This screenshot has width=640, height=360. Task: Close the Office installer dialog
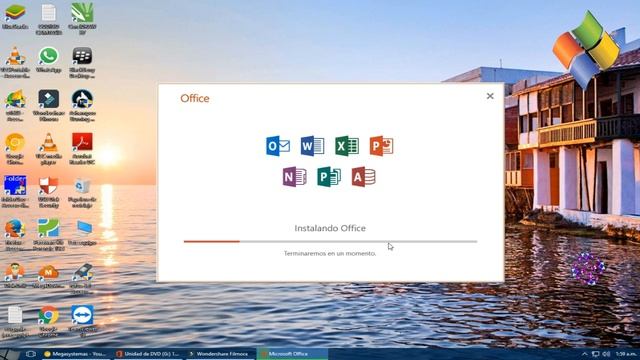click(x=490, y=96)
